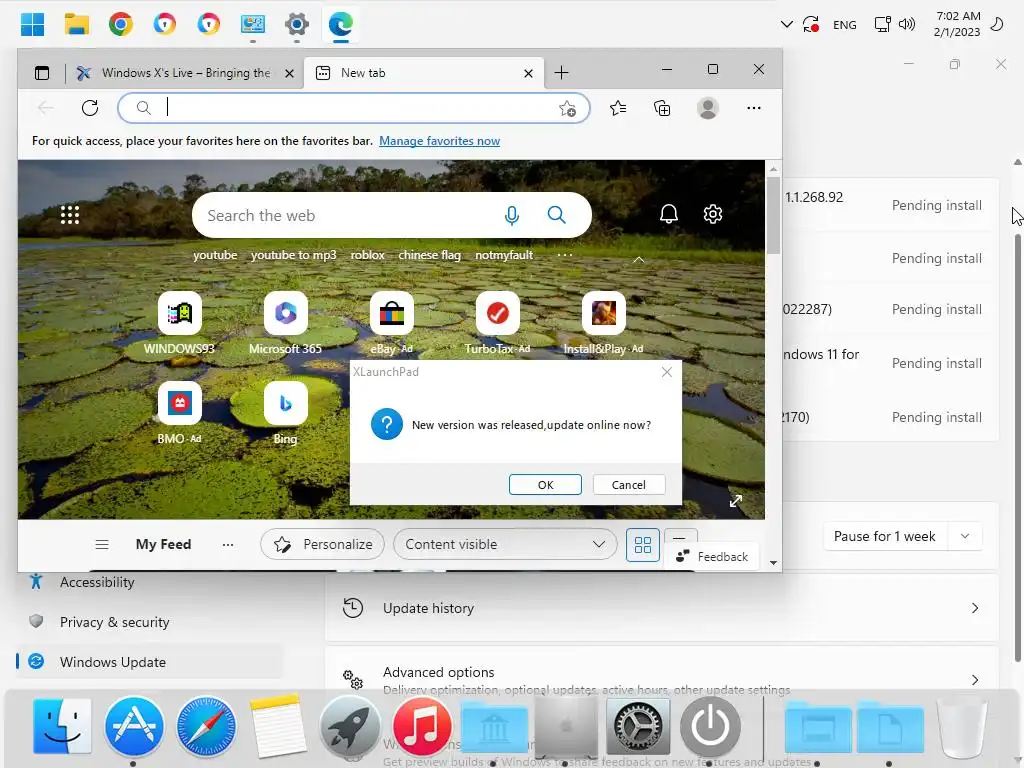
Task: Click Manage favorites now link
Action: pyautogui.click(x=440, y=141)
